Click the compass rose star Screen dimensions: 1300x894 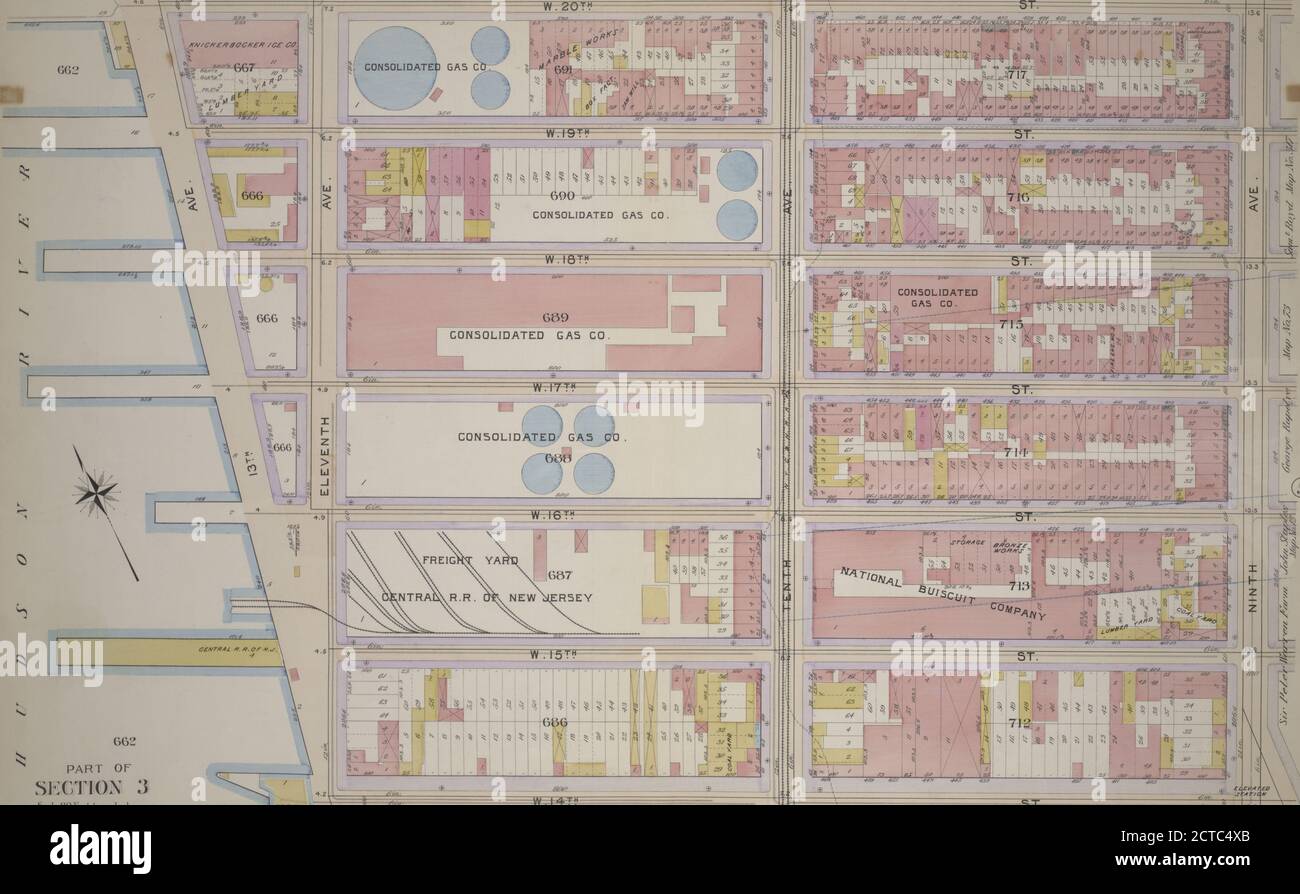[x=97, y=492]
